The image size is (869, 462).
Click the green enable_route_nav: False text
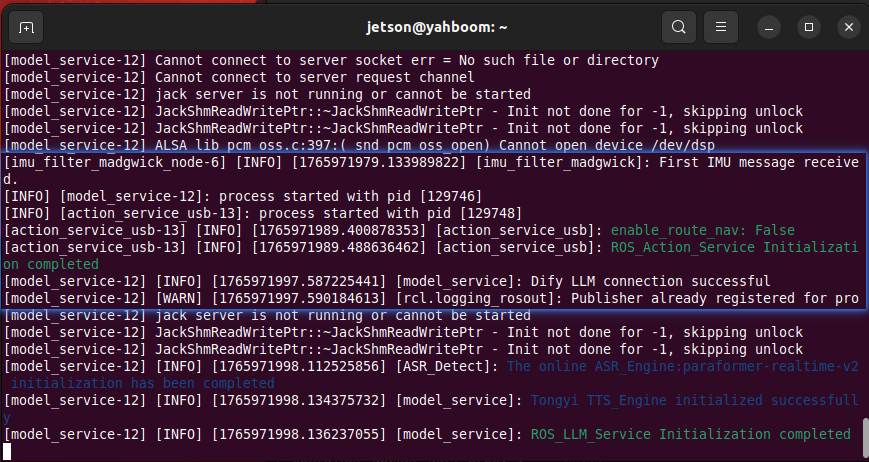coord(703,230)
